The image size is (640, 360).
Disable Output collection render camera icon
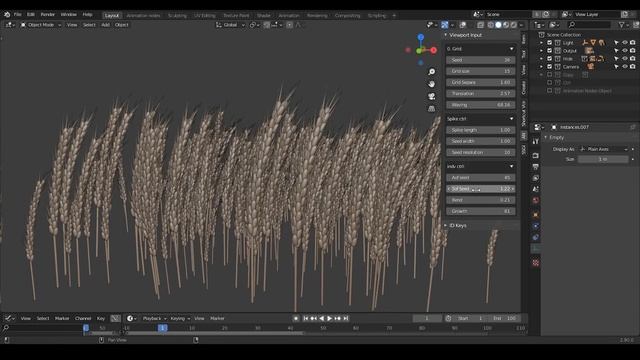coord(633,51)
